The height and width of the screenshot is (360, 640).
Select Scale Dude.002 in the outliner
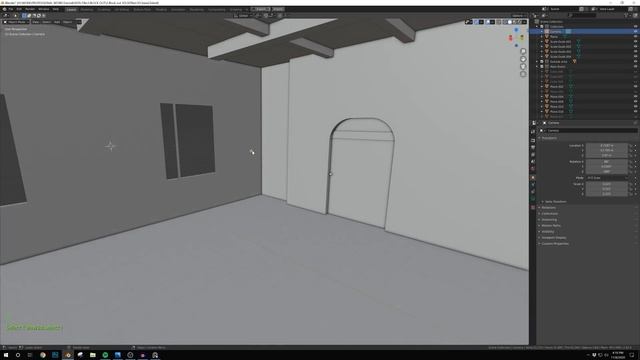[x=560, y=47]
